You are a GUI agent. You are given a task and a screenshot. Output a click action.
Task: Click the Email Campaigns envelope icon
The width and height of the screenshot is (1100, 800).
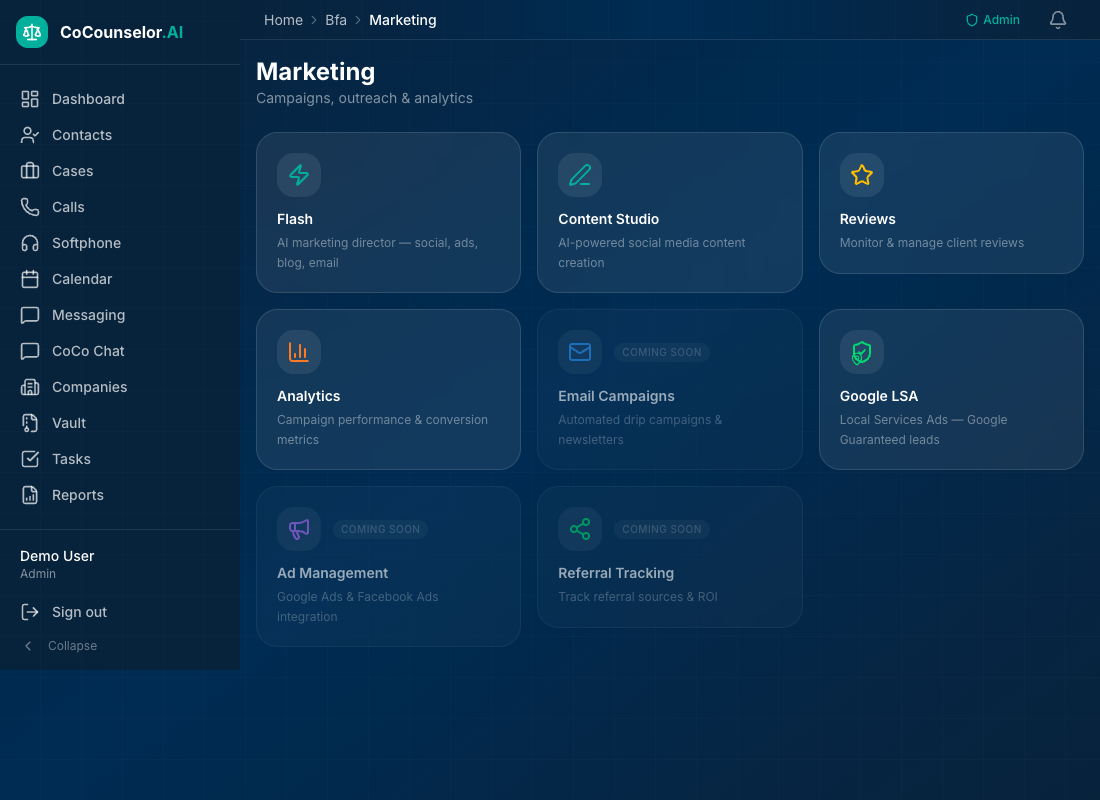click(x=580, y=352)
